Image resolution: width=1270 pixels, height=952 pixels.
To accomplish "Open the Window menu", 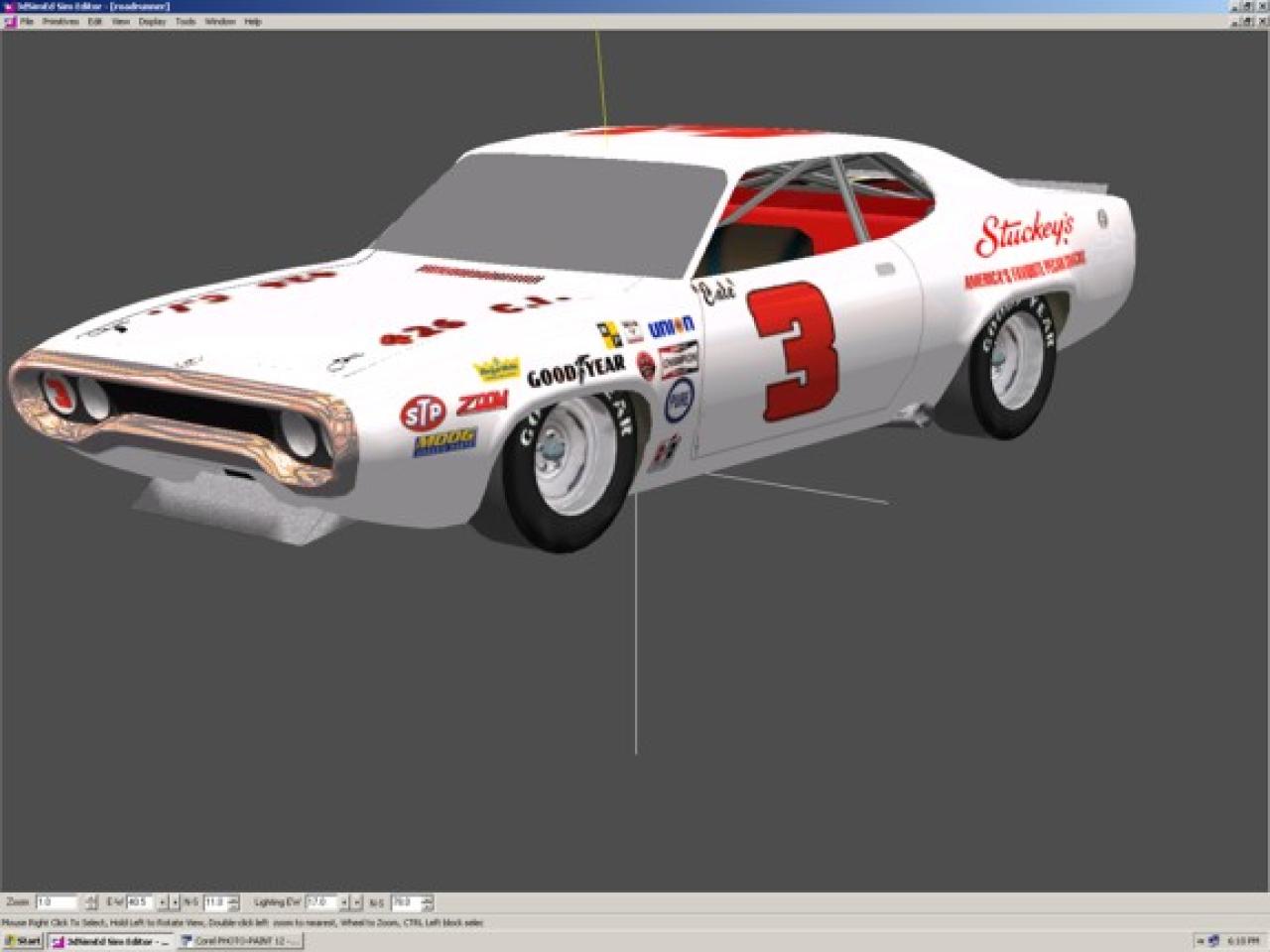I will [x=219, y=21].
